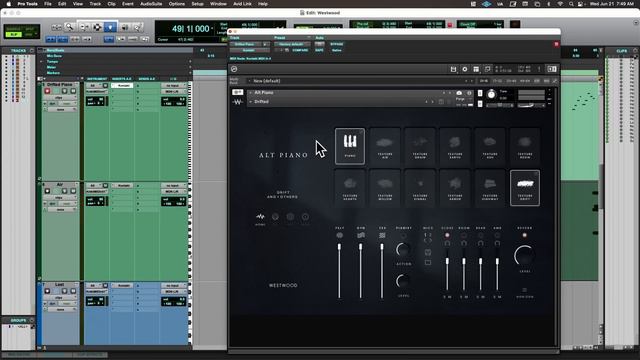Click the camera snapshot icon on Alt Piano header
Screen dimensions: 640x360
coord(459,93)
